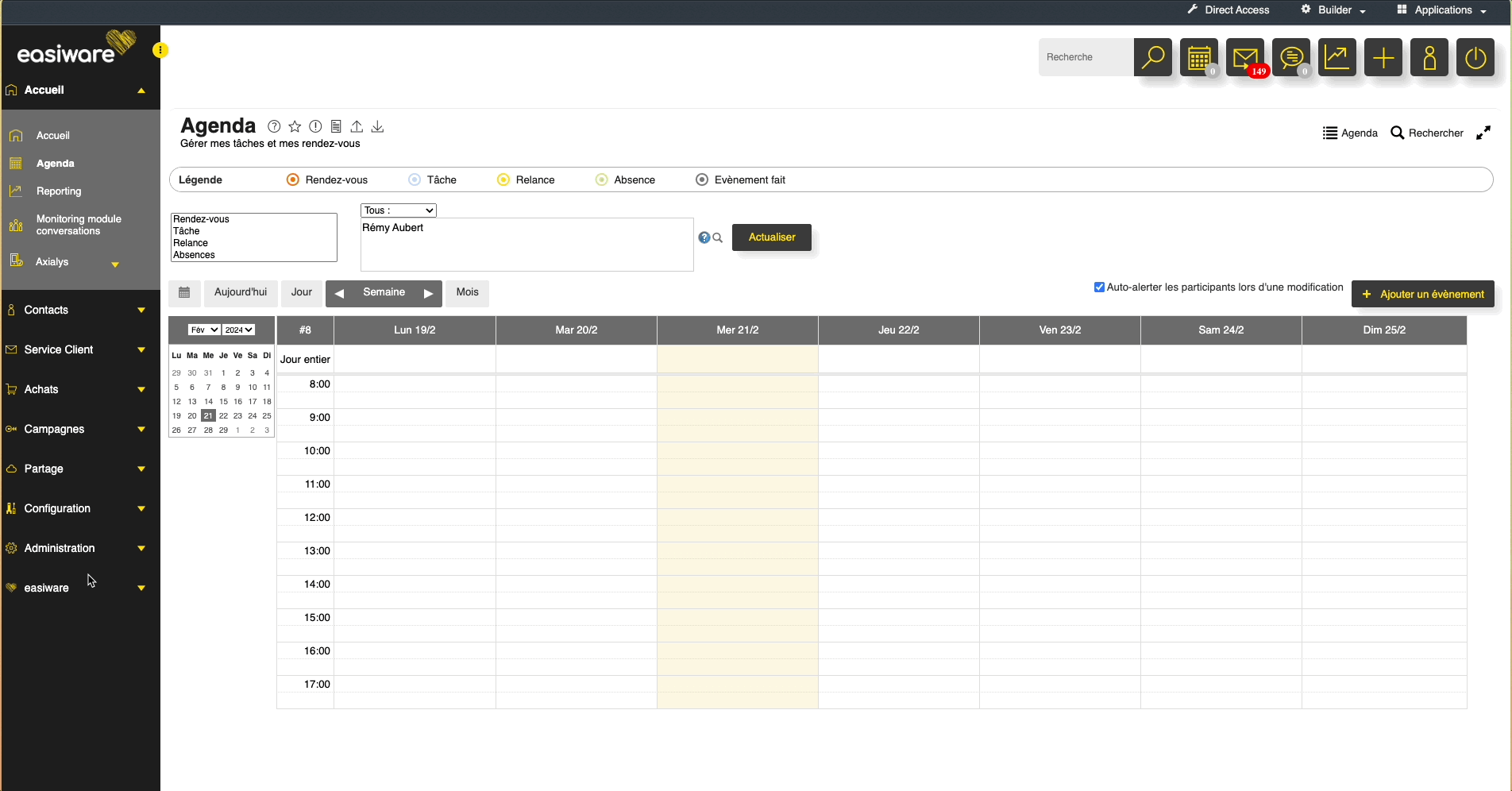
Task: Open the mail inbox with 149 badge
Action: pos(1244,57)
